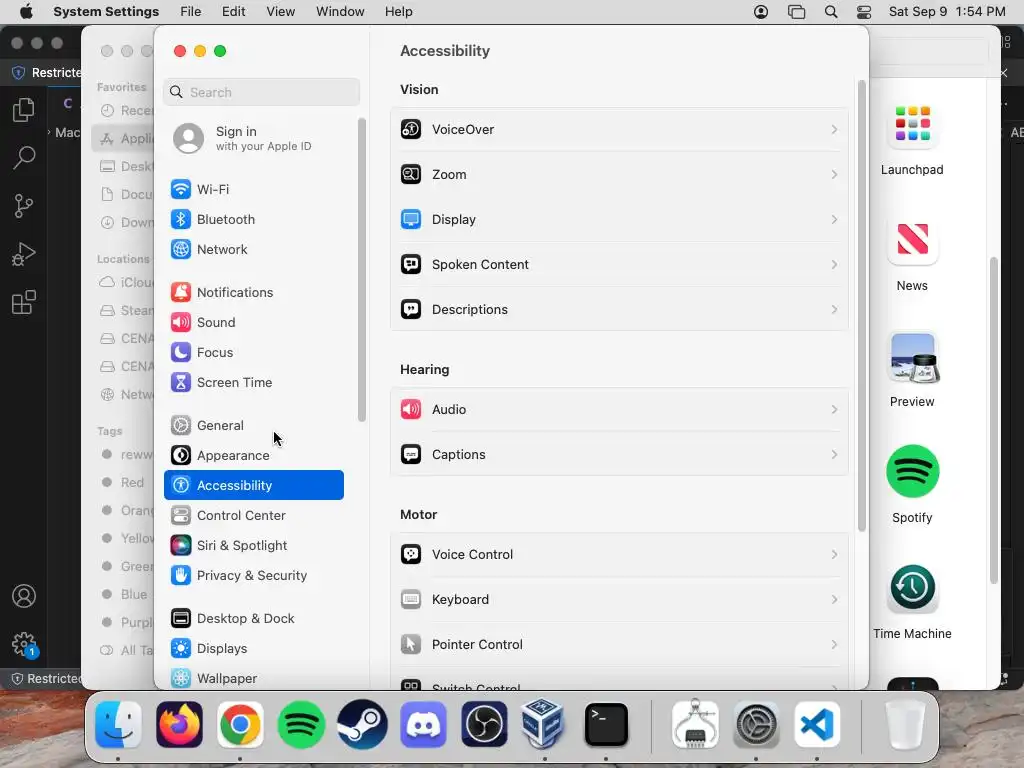The width and height of the screenshot is (1024, 768).
Task: Expand Descriptions row chevron
Action: pos(834,310)
